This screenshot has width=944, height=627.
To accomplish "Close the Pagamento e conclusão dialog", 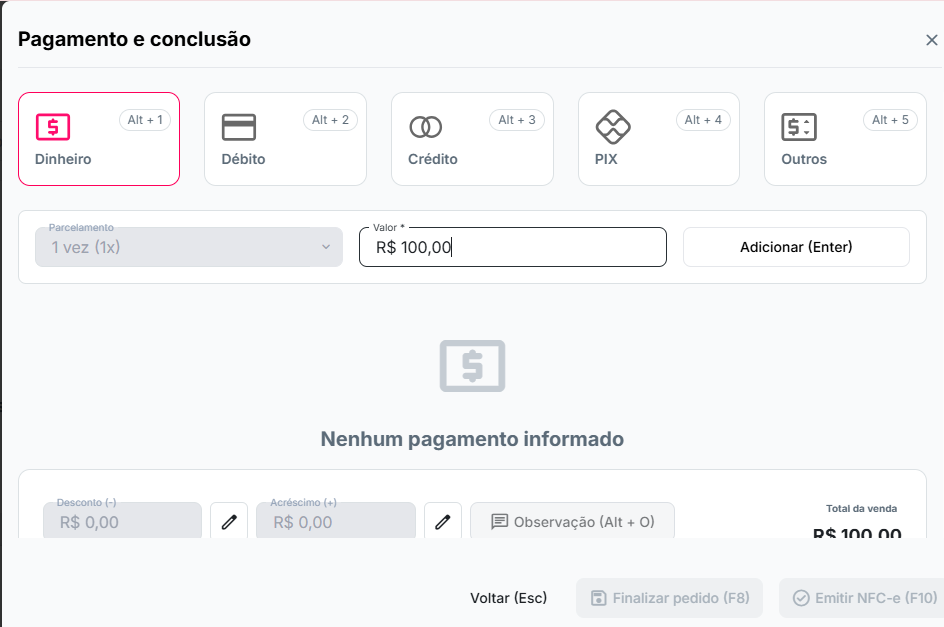I will pos(932,40).
